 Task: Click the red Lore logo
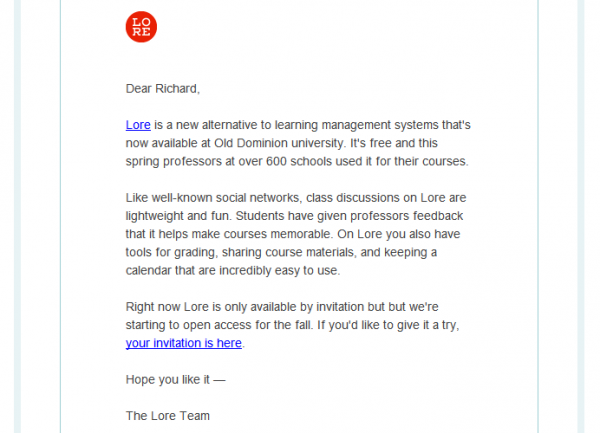[x=141, y=27]
